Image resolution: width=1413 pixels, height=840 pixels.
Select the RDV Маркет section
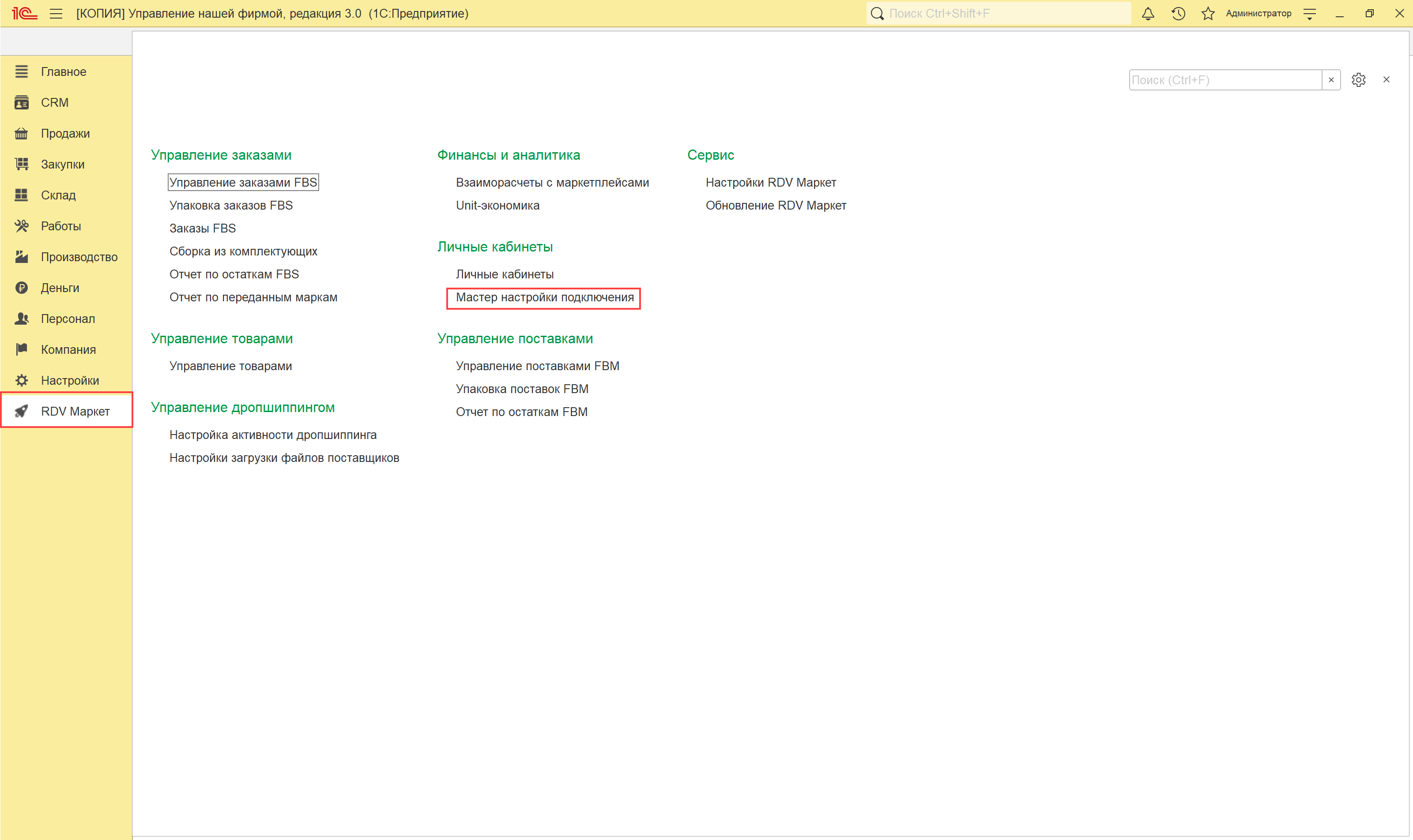point(66,411)
